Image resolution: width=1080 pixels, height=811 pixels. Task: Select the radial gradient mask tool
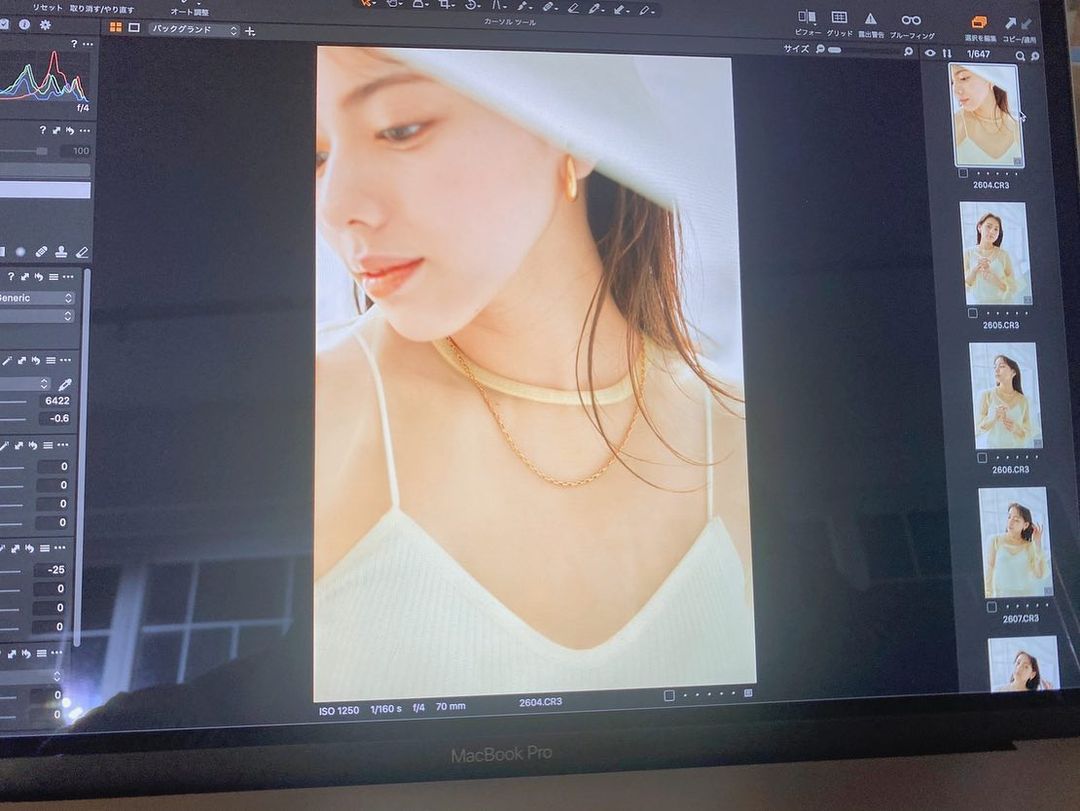point(21,252)
